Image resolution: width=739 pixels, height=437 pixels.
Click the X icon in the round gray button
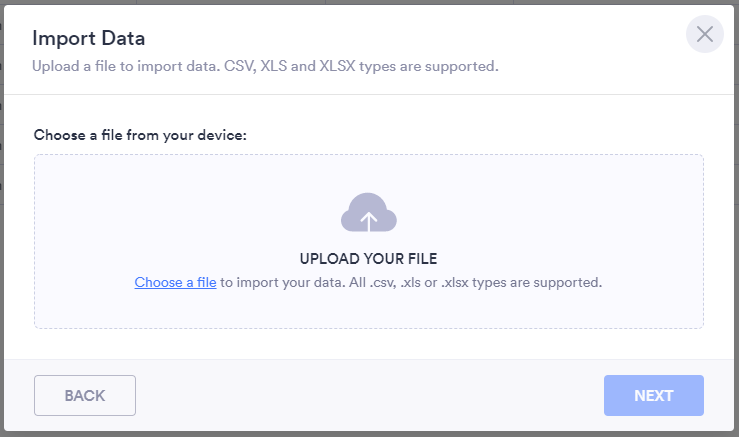(x=704, y=35)
